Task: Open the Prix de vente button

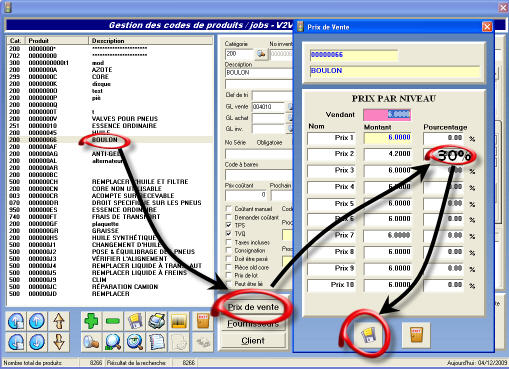Action: pyautogui.click(x=253, y=307)
